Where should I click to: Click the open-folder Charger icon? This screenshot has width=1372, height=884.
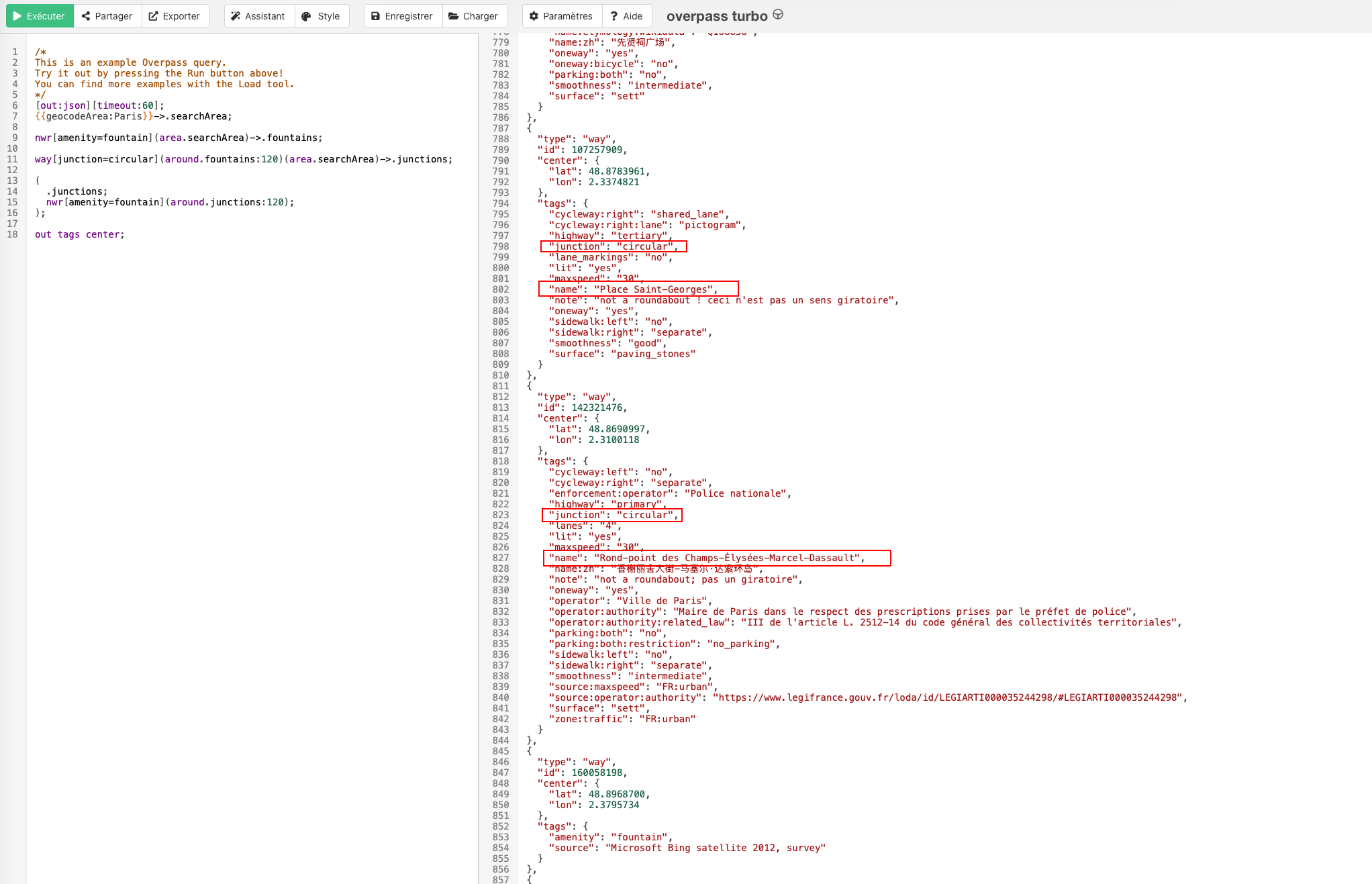coord(454,16)
